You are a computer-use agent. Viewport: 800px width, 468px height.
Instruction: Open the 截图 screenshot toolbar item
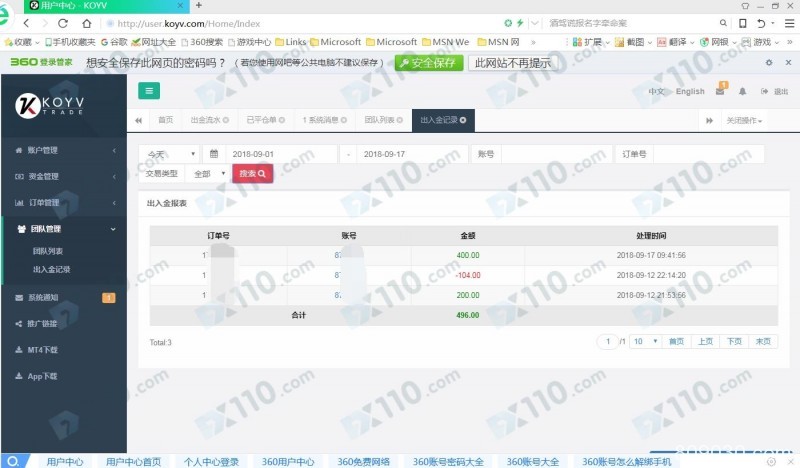(x=633, y=42)
